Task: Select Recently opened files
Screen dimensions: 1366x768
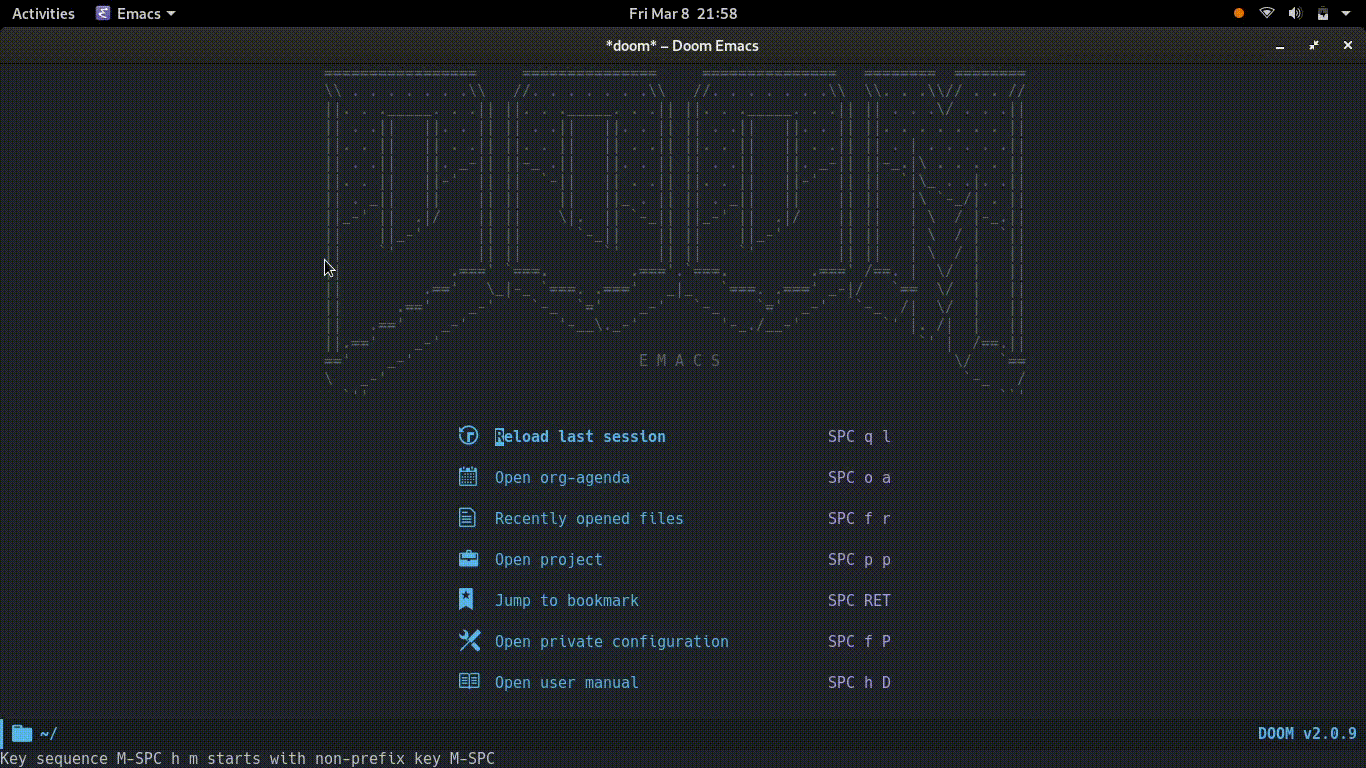Action: 589,518
